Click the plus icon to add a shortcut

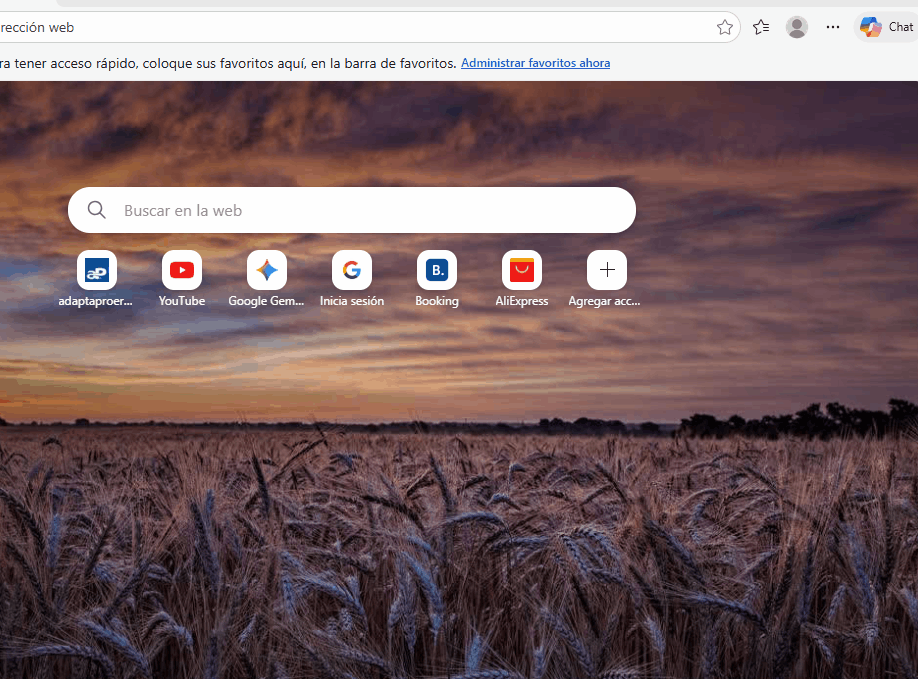click(607, 270)
